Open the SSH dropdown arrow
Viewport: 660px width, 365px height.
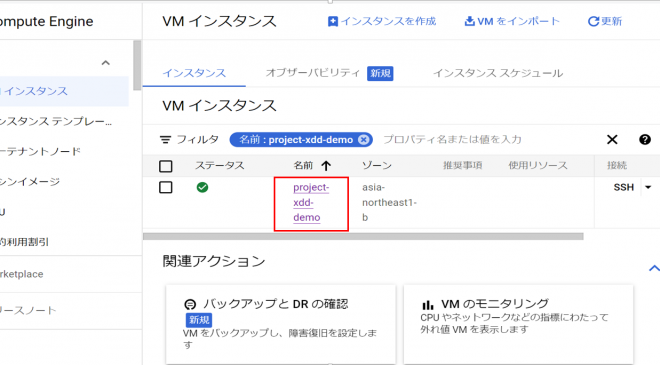[648, 187]
